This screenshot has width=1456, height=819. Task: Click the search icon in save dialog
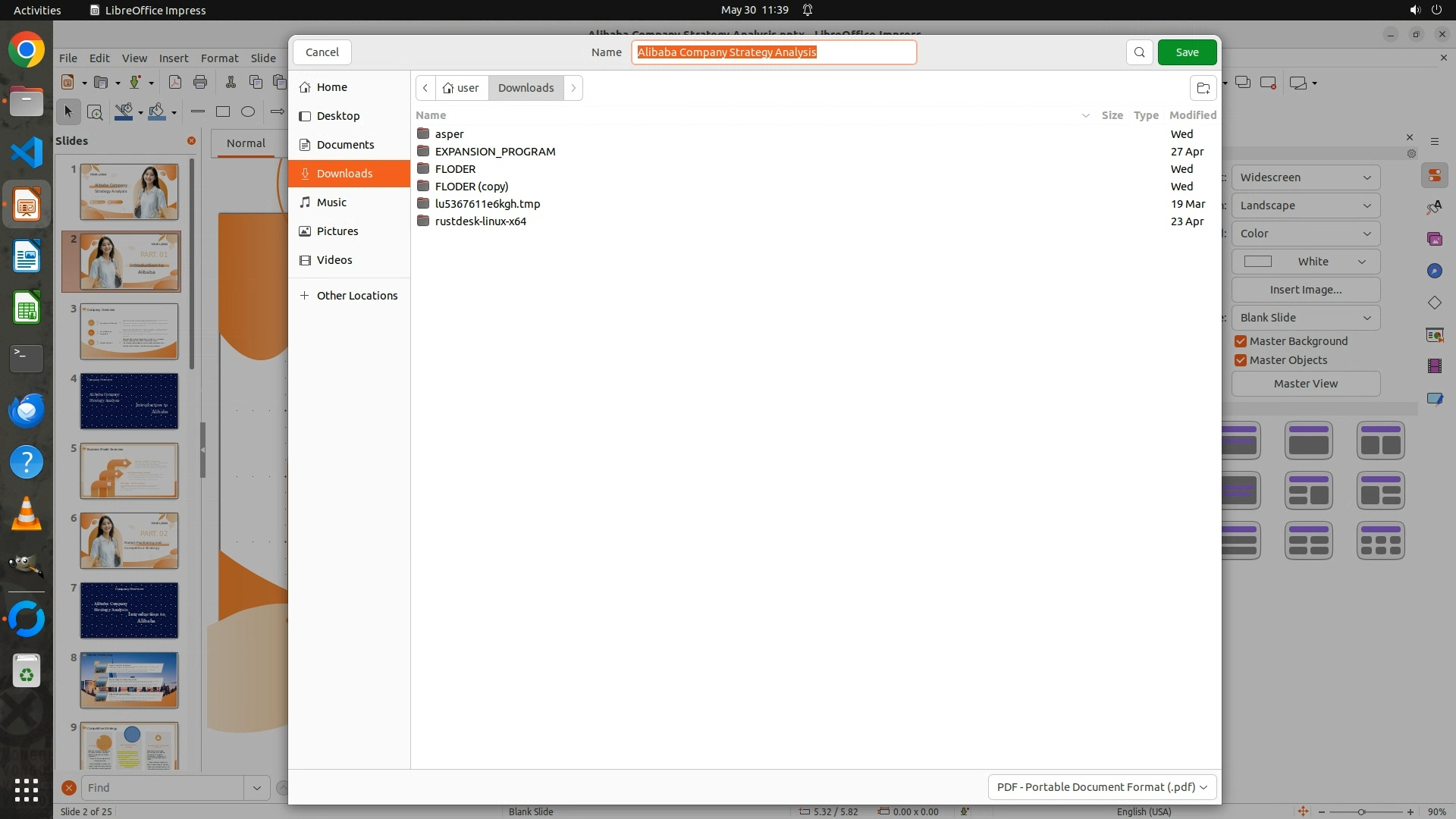coord(1139,52)
